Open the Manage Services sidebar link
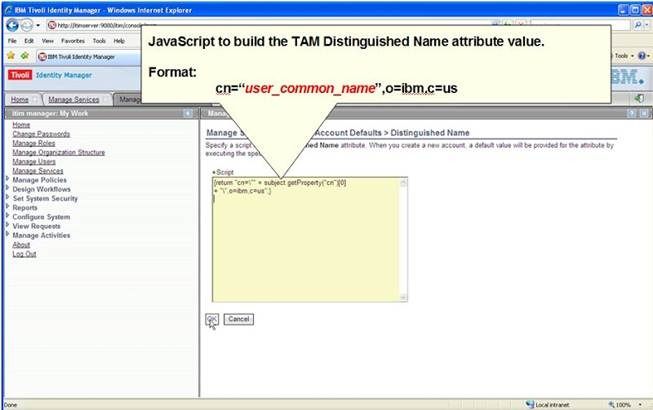653x410 pixels. point(38,171)
